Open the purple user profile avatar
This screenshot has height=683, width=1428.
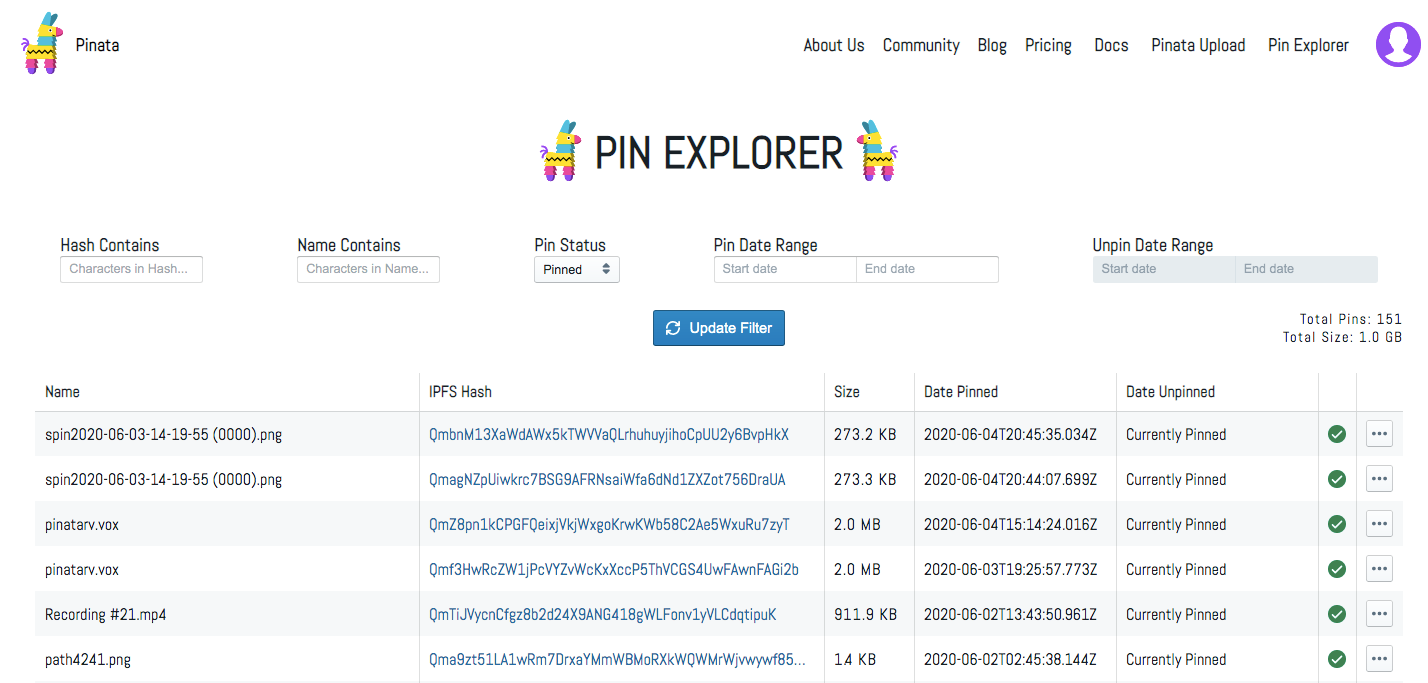(x=1398, y=44)
